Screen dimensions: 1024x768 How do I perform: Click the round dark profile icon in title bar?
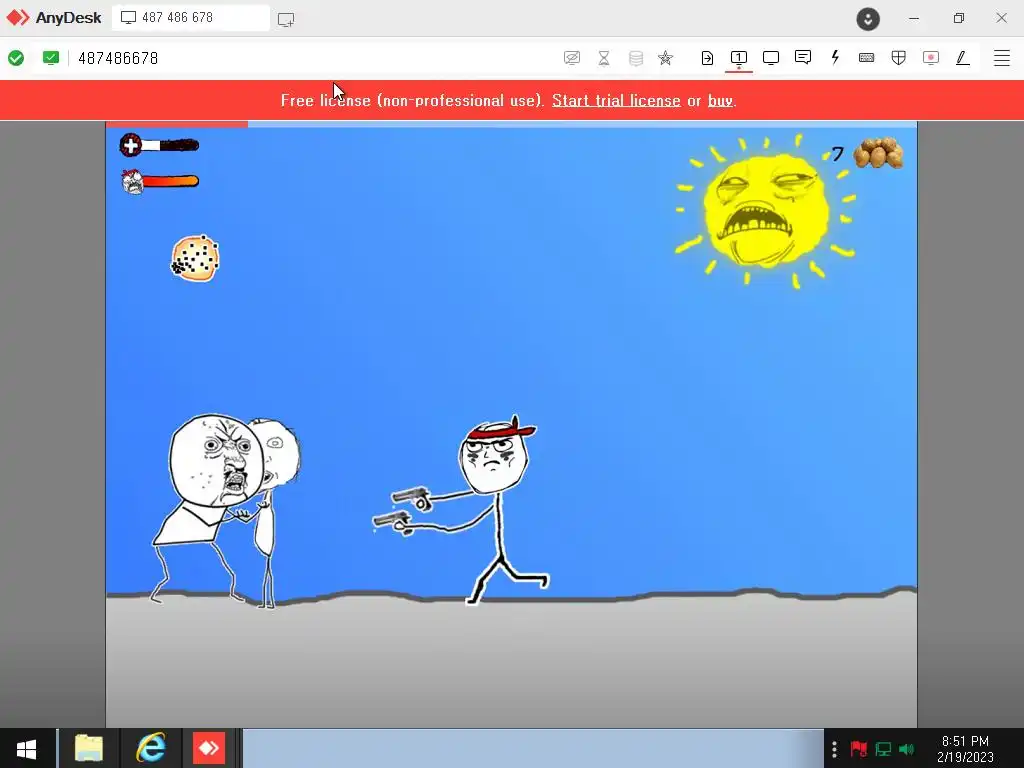tap(868, 19)
